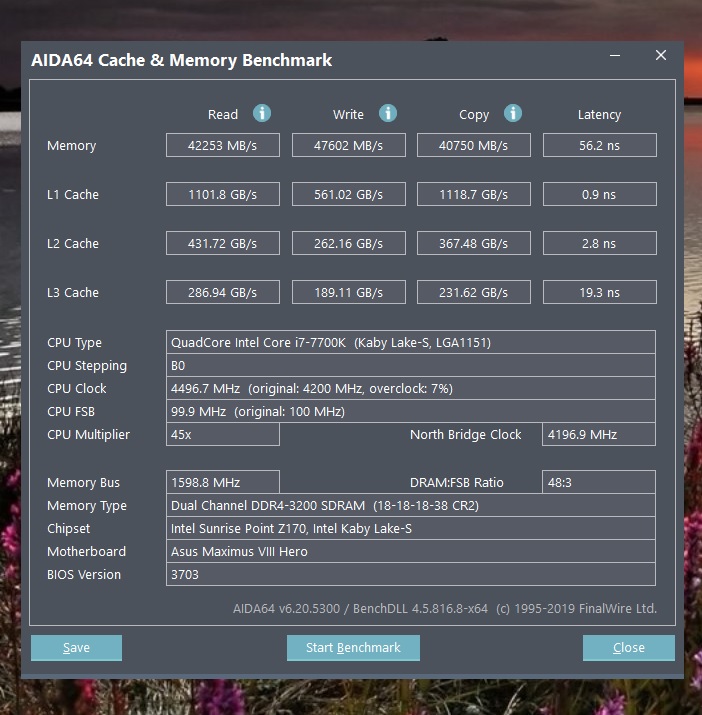Select the L1 Cache read value 1101.8 GB/s
Screen dimensions: 702x715
tap(223, 194)
